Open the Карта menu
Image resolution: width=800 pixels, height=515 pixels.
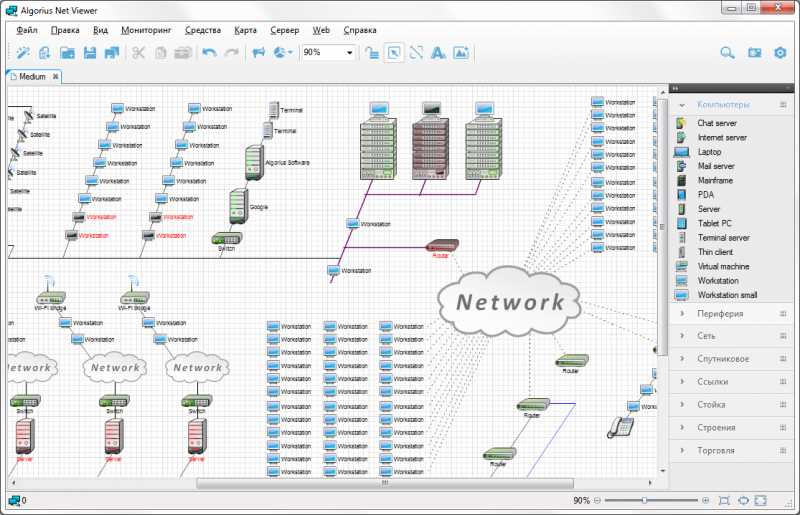pyautogui.click(x=245, y=30)
